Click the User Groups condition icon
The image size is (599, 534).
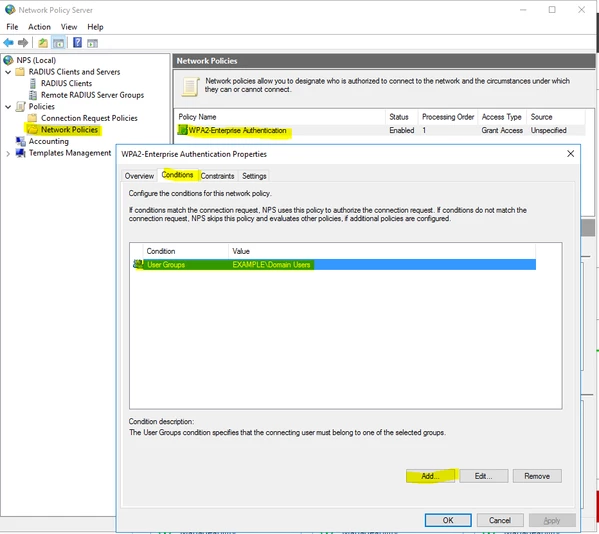pyautogui.click(x=138, y=264)
